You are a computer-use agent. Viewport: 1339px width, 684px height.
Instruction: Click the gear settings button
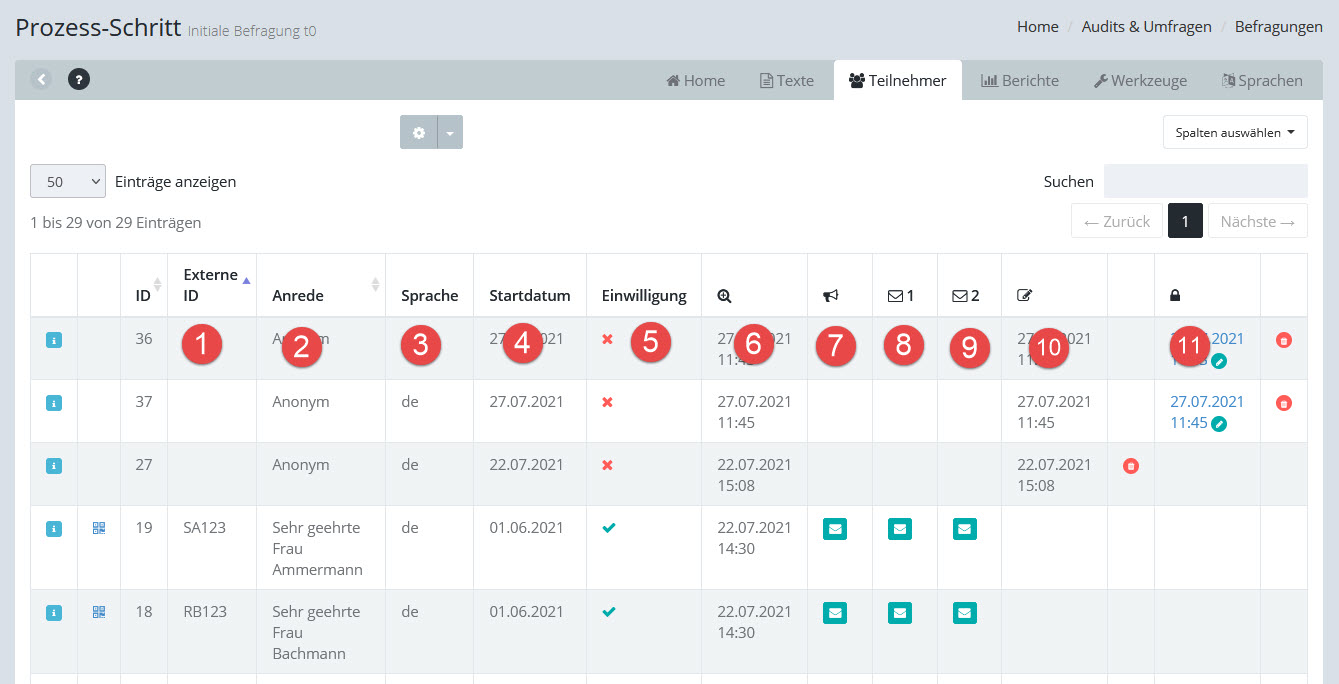tap(419, 133)
